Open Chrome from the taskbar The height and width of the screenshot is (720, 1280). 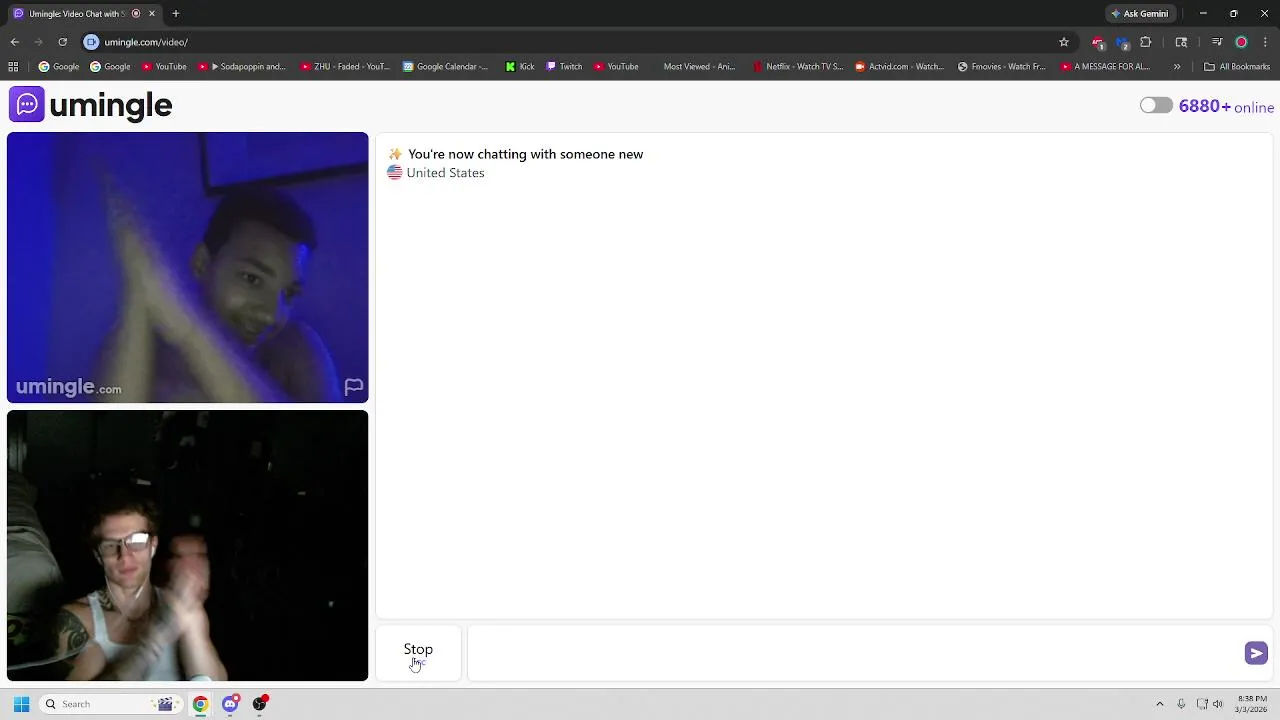point(200,704)
